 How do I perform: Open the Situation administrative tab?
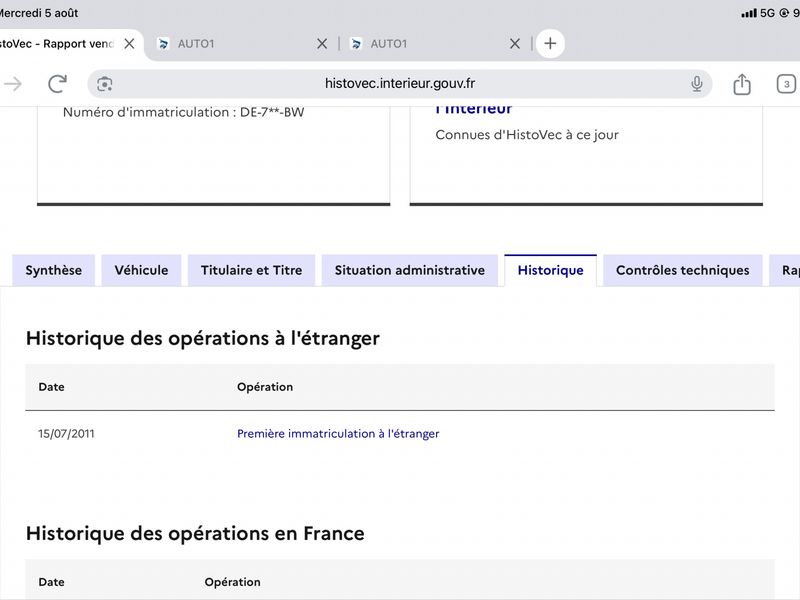point(410,270)
